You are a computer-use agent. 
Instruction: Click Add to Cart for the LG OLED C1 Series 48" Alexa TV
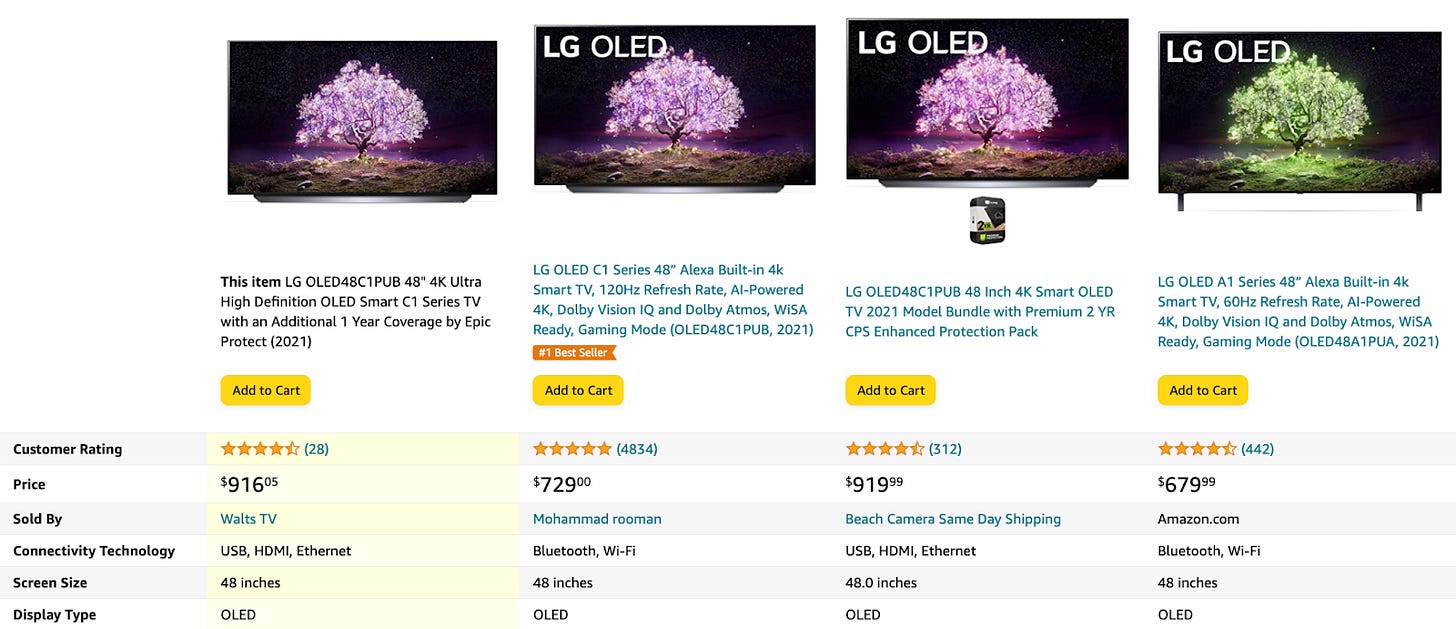pyautogui.click(x=578, y=390)
